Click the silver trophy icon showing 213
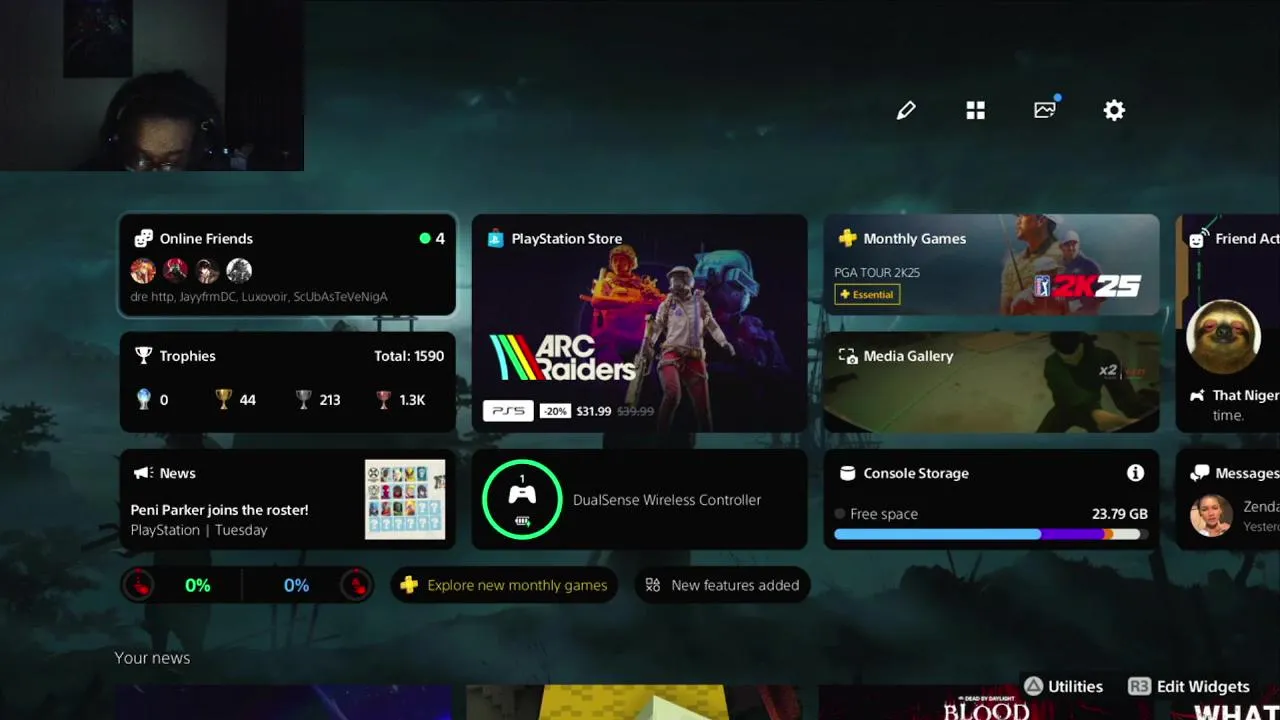Screen dimensions: 1280x720 tap(304, 399)
